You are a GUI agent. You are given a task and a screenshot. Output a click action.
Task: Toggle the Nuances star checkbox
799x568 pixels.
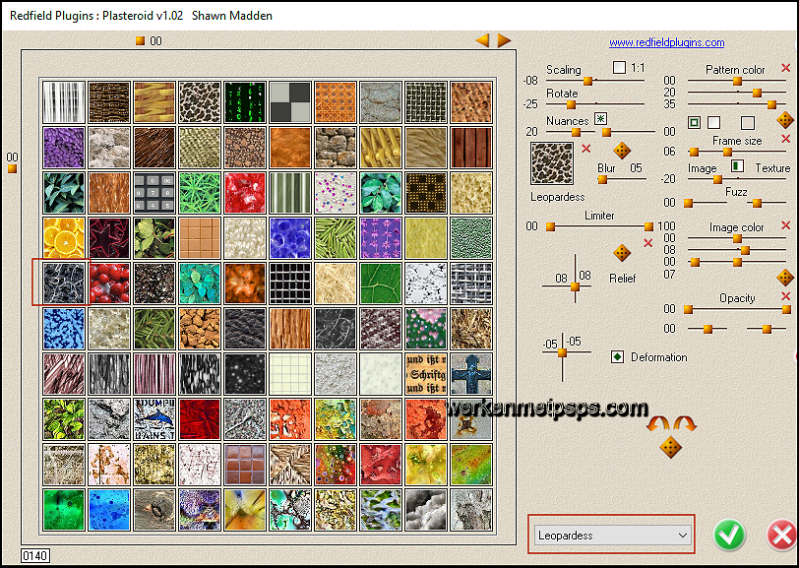600,118
